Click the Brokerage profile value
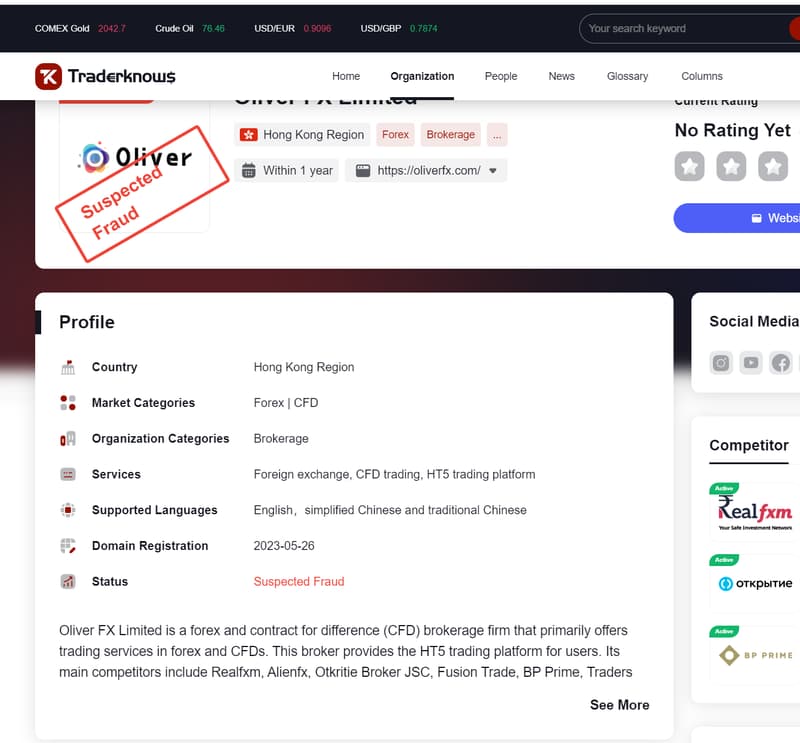Viewport: 800px width, 743px height. point(281,438)
